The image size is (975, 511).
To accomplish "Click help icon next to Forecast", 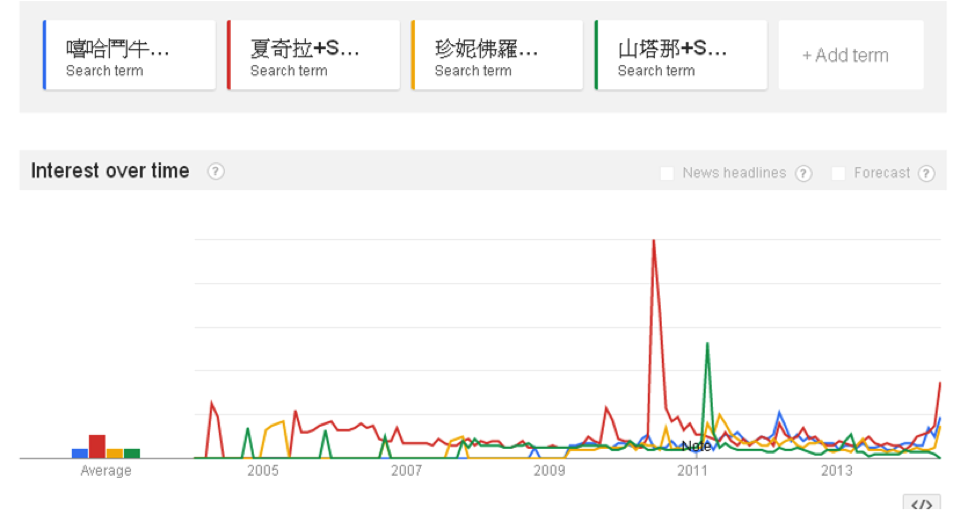I will pyautogui.click(x=926, y=173).
